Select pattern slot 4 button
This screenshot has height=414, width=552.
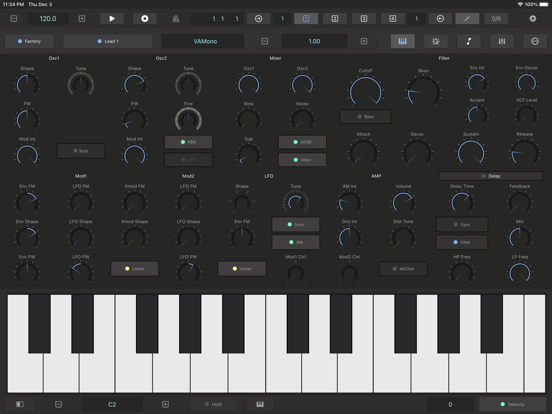coord(393,19)
